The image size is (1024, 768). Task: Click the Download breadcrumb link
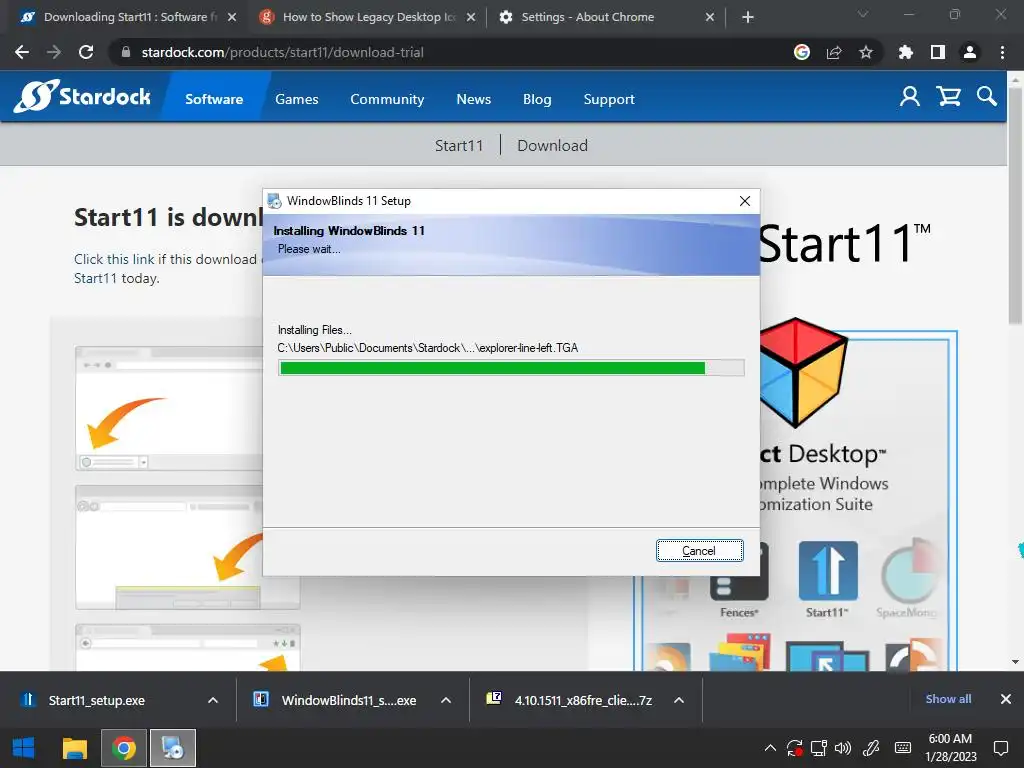tap(552, 145)
